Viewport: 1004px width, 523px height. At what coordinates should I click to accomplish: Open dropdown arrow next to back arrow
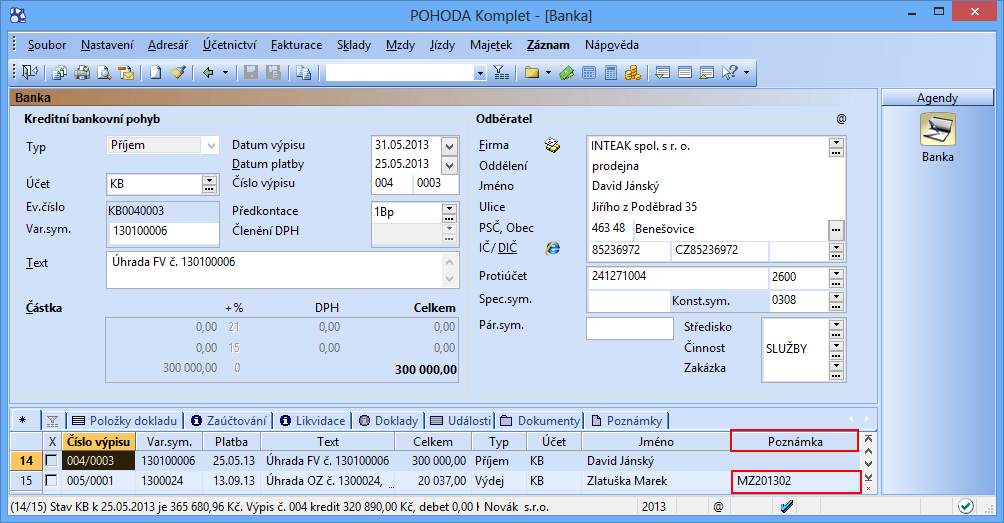(x=225, y=73)
